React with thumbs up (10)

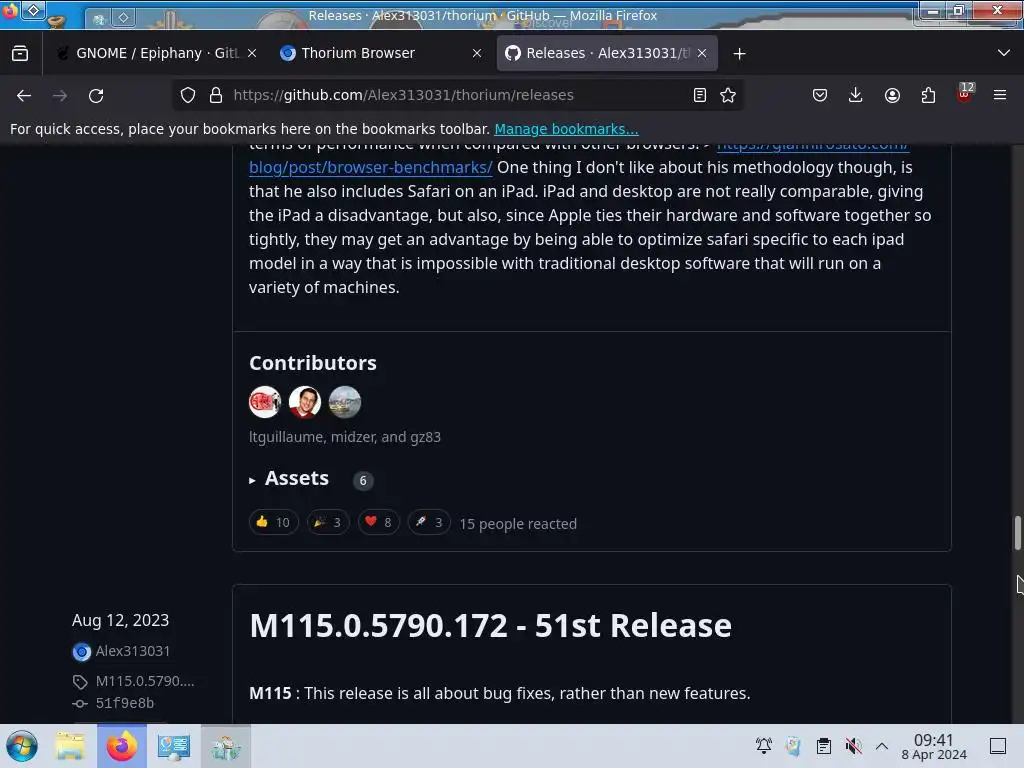point(274,522)
